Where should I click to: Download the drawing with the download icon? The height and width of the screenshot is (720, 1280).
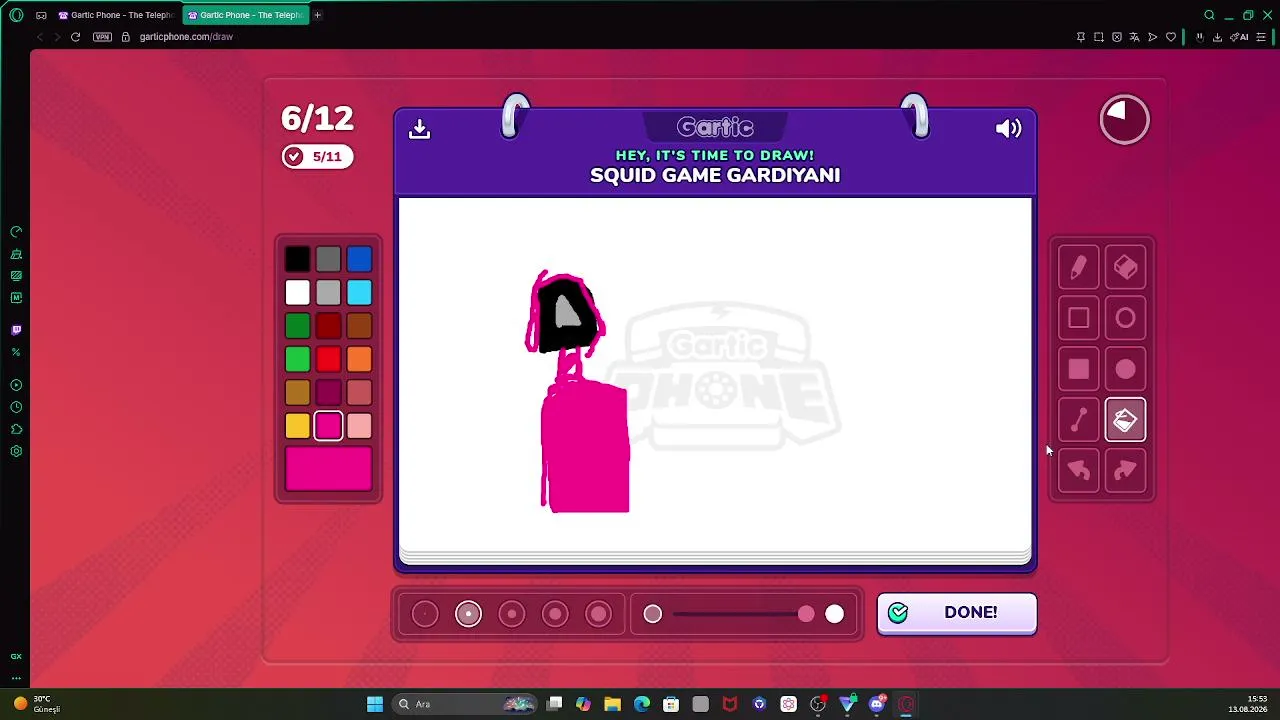coord(420,129)
